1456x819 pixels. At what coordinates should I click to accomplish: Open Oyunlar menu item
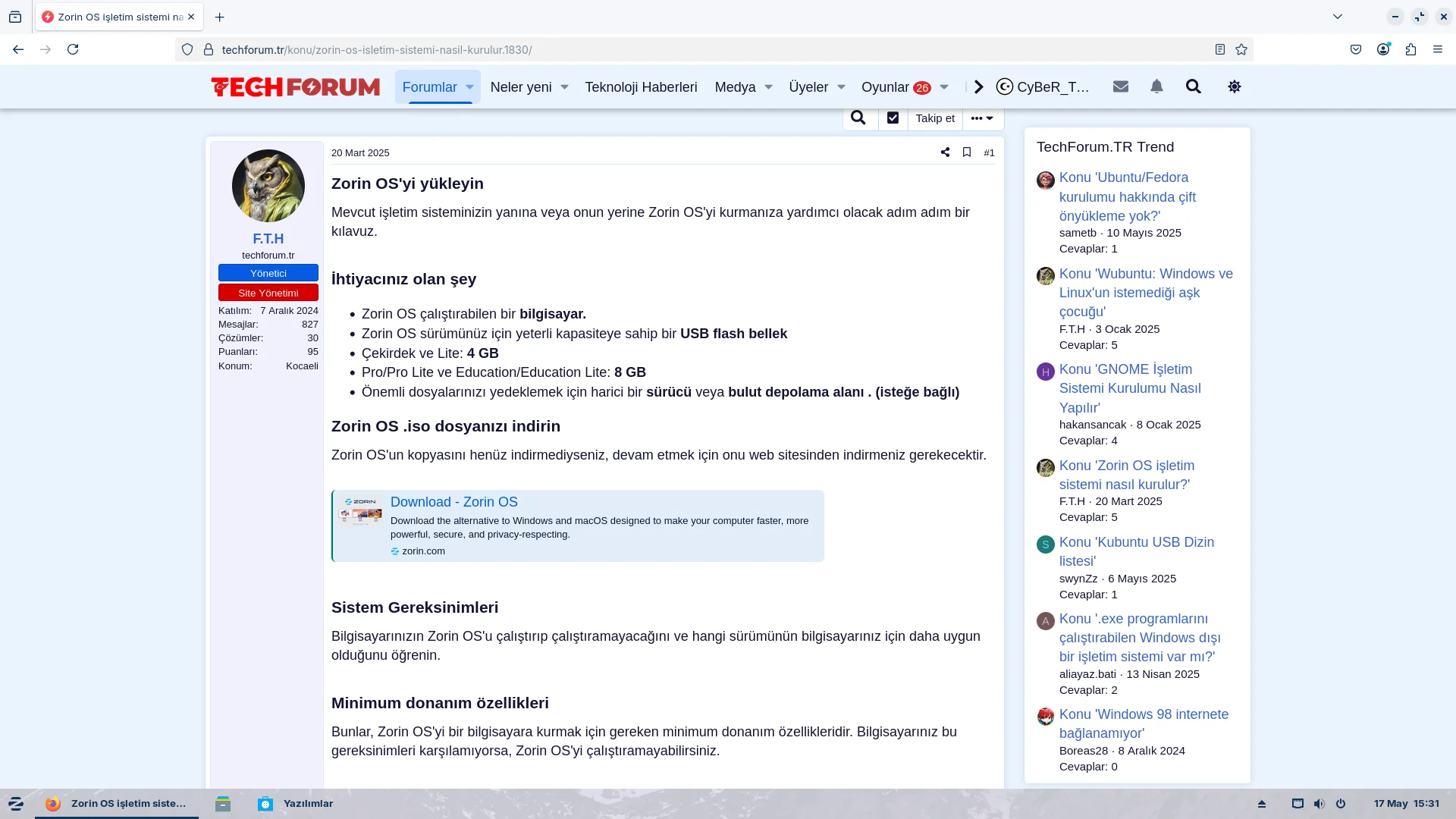click(896, 87)
